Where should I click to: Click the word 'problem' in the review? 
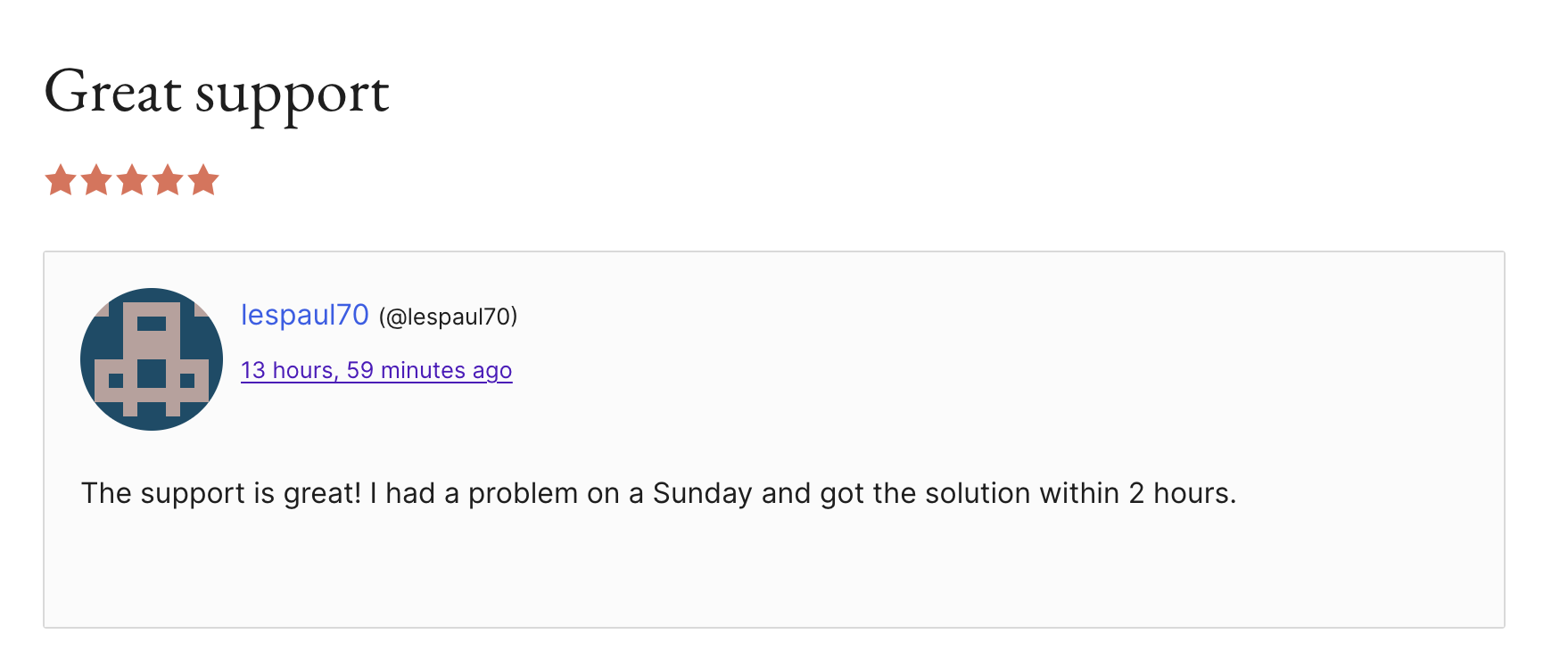click(x=523, y=493)
